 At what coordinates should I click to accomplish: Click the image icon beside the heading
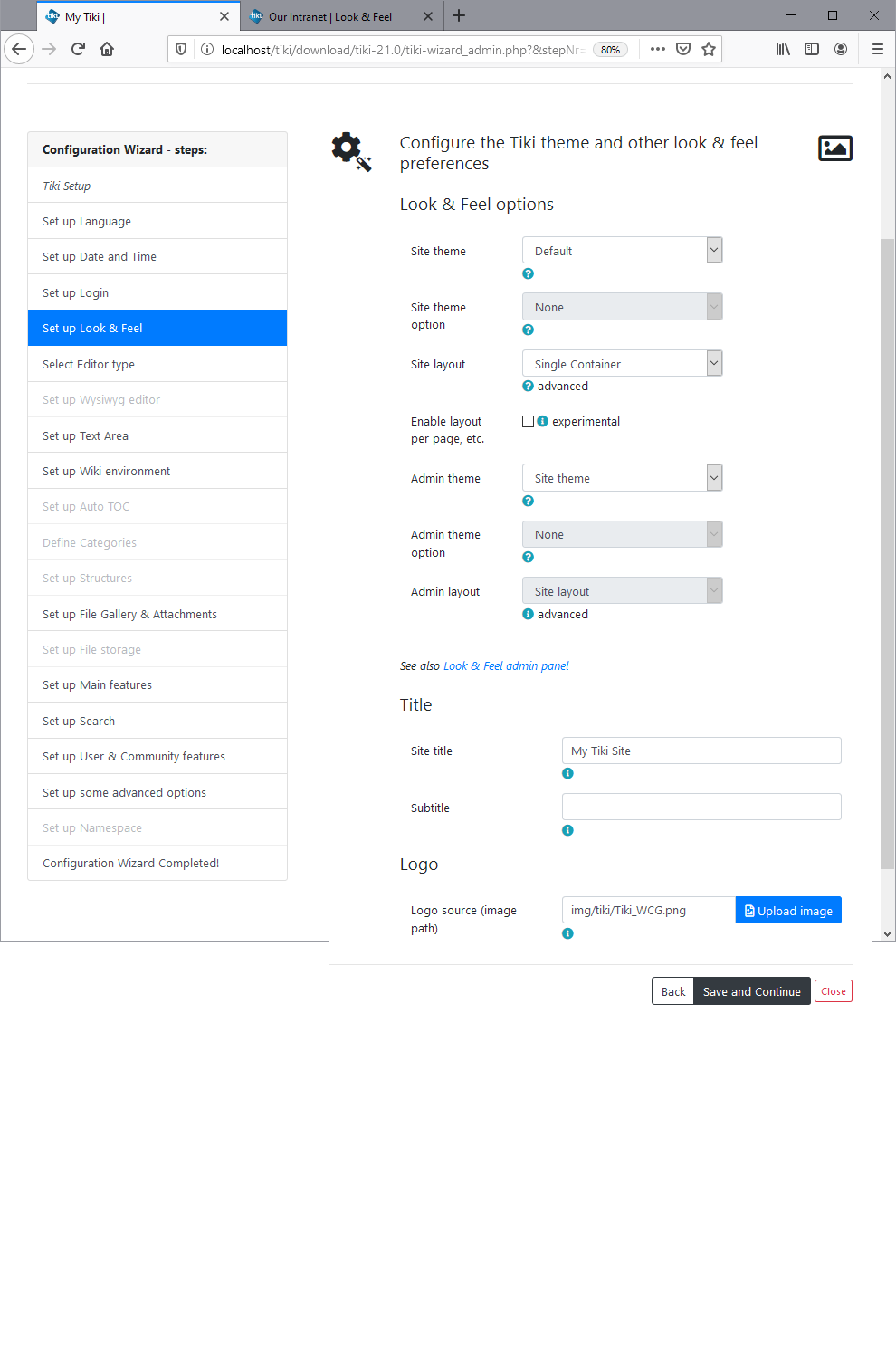[x=834, y=148]
